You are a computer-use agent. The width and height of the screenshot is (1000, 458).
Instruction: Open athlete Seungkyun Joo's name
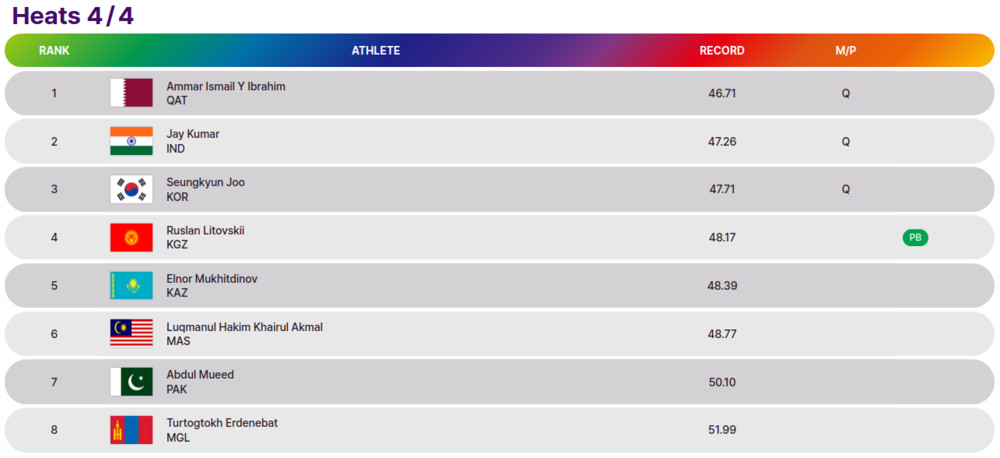[x=205, y=182]
